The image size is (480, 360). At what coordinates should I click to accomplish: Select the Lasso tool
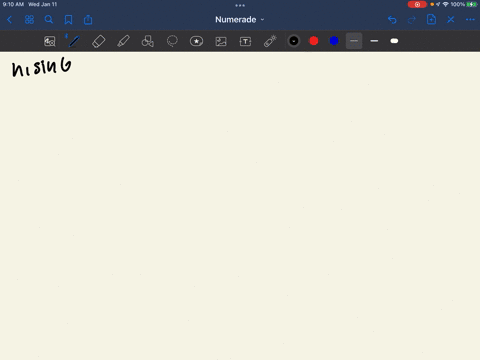(172, 41)
